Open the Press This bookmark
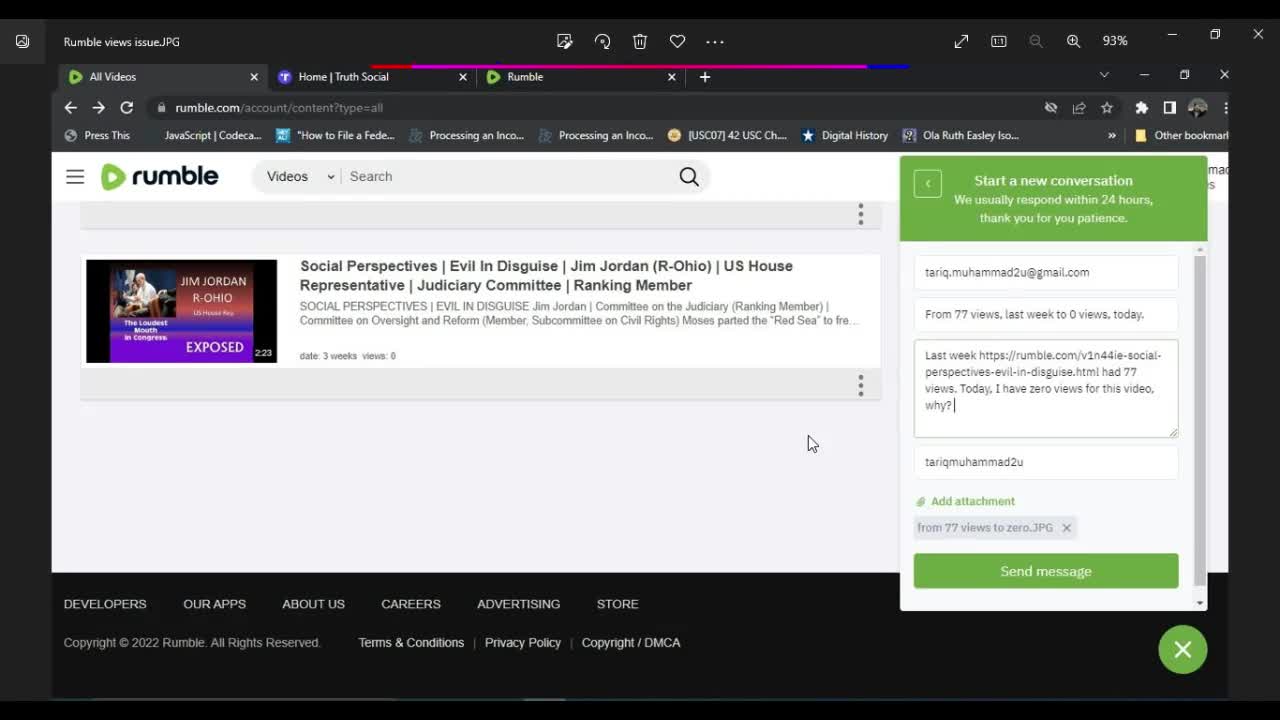This screenshot has height=720, width=1280. 97,135
